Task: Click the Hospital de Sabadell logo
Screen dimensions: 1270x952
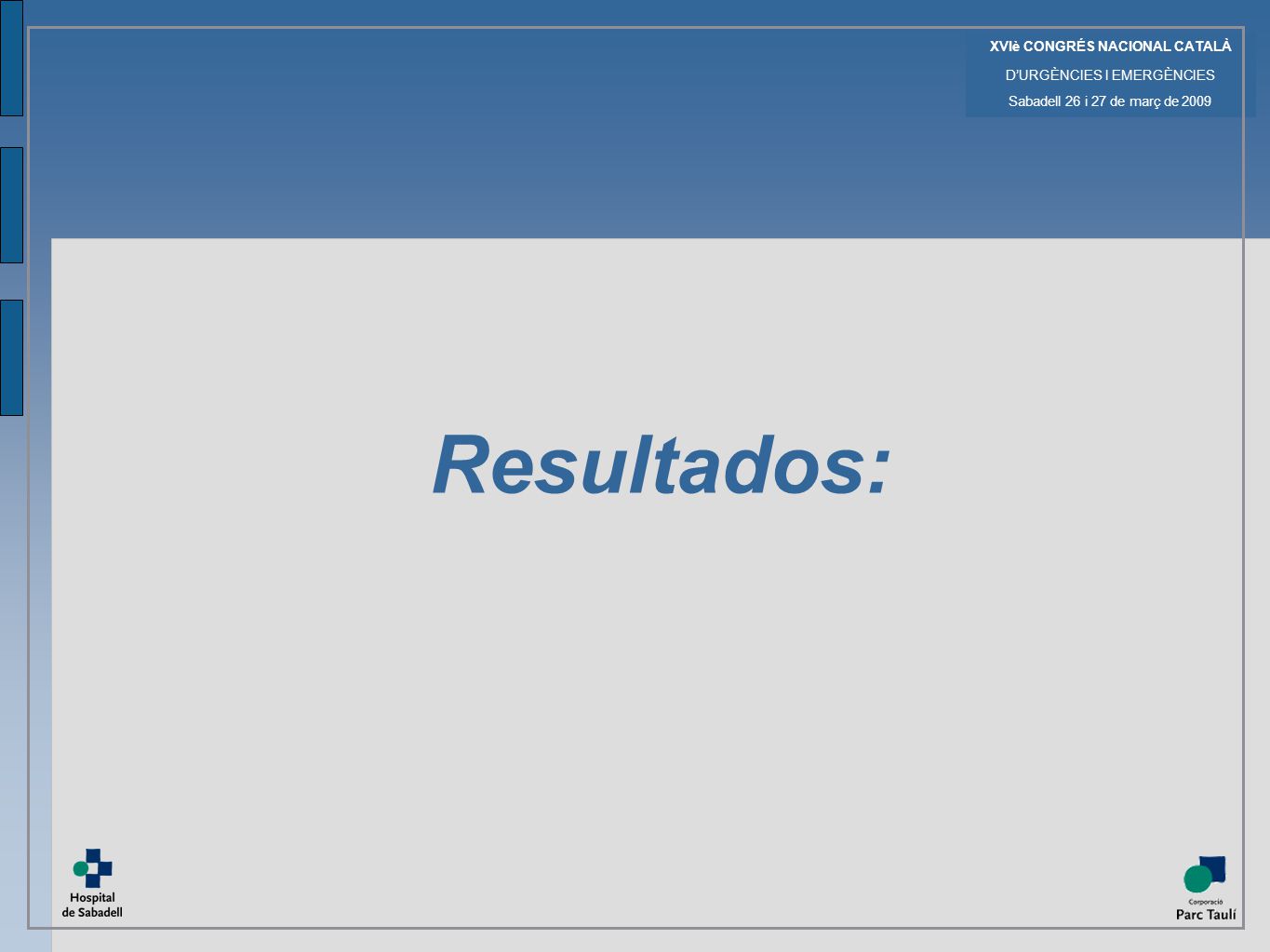Action: click(x=92, y=883)
